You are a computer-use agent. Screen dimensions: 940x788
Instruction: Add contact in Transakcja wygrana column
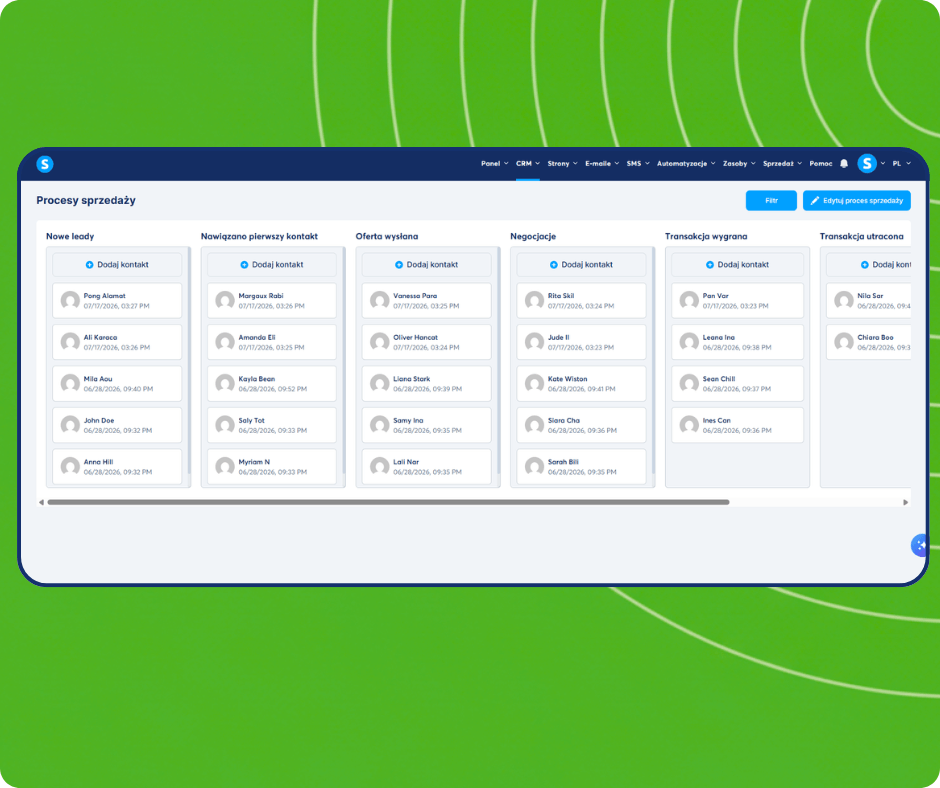[737, 264]
